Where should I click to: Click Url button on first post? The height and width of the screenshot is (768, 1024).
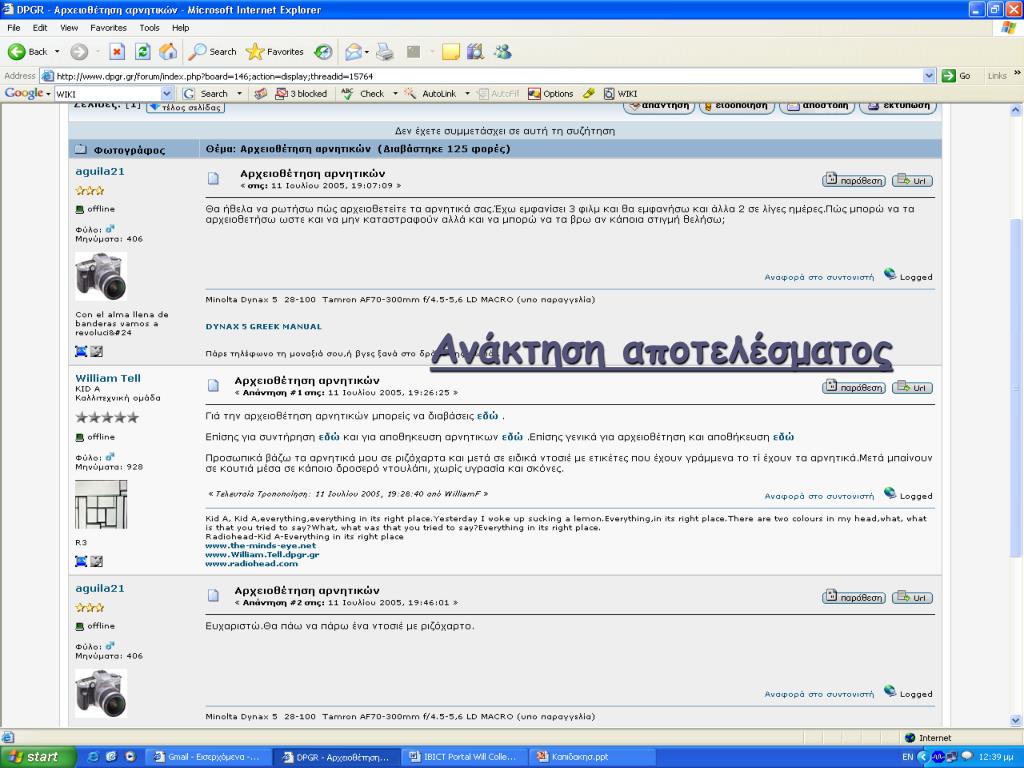tap(912, 180)
